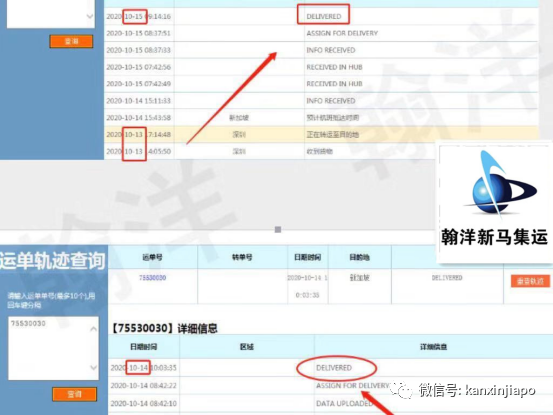Click the 请输入运单单号 instruction text
Image resolution: width=553 pixels, height=415 pixels.
point(51,300)
